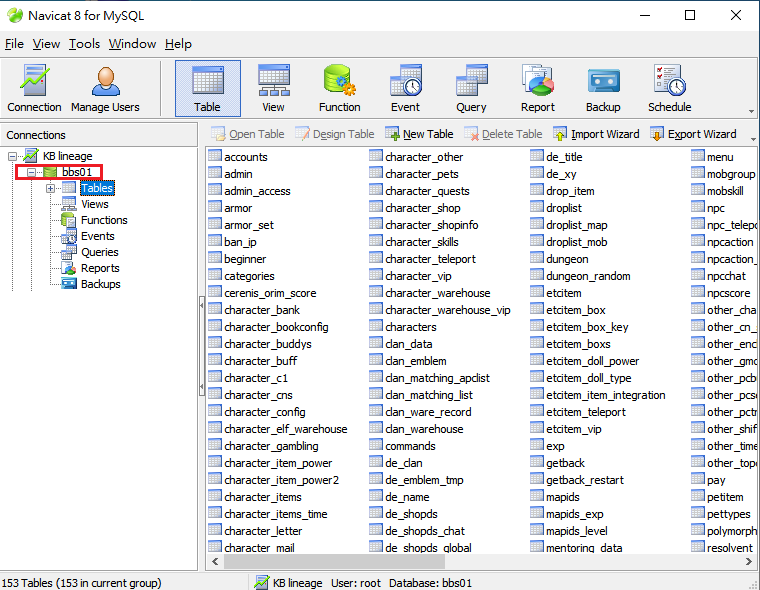Select the mapids table icon
Viewport: 760px width, 590px height.
(537, 495)
